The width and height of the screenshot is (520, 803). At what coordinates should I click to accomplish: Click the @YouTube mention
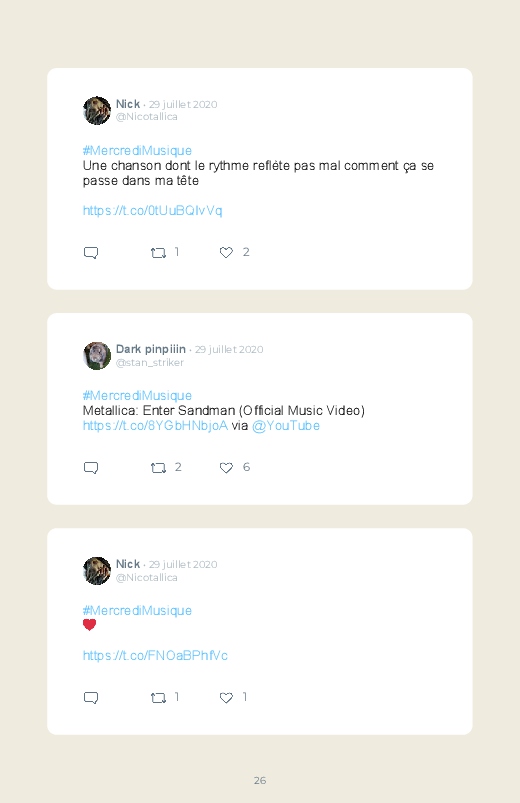286,426
